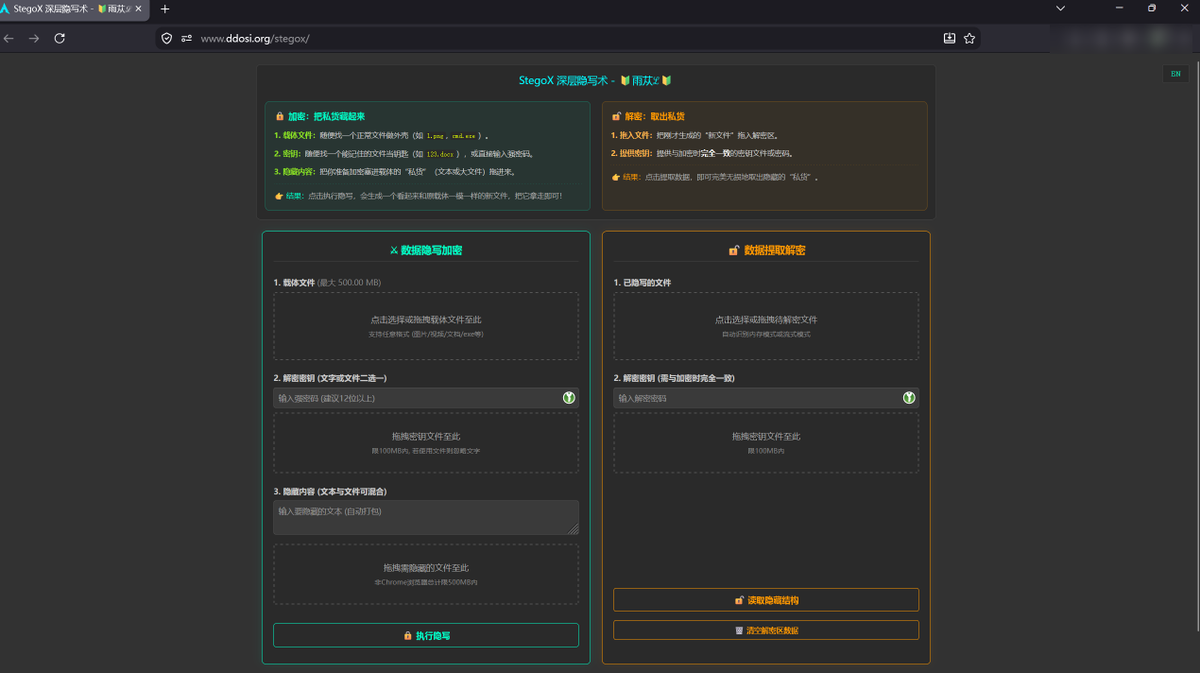Click the 执行隐写 button
The image size is (1200, 673).
[x=426, y=635]
